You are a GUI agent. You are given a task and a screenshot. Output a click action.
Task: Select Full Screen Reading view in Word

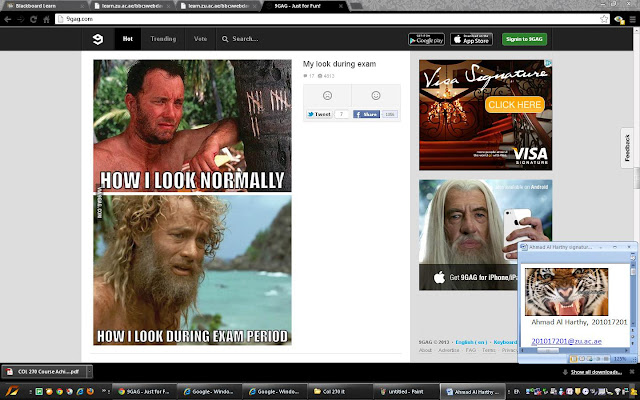pyautogui.click(x=582, y=359)
